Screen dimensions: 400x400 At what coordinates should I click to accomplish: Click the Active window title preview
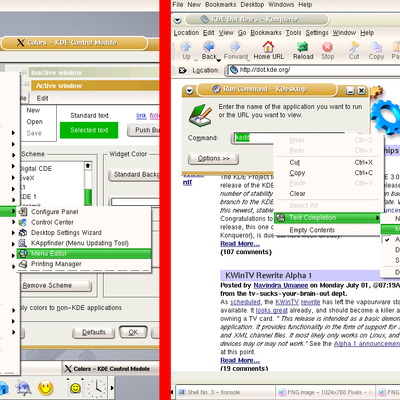(95, 86)
